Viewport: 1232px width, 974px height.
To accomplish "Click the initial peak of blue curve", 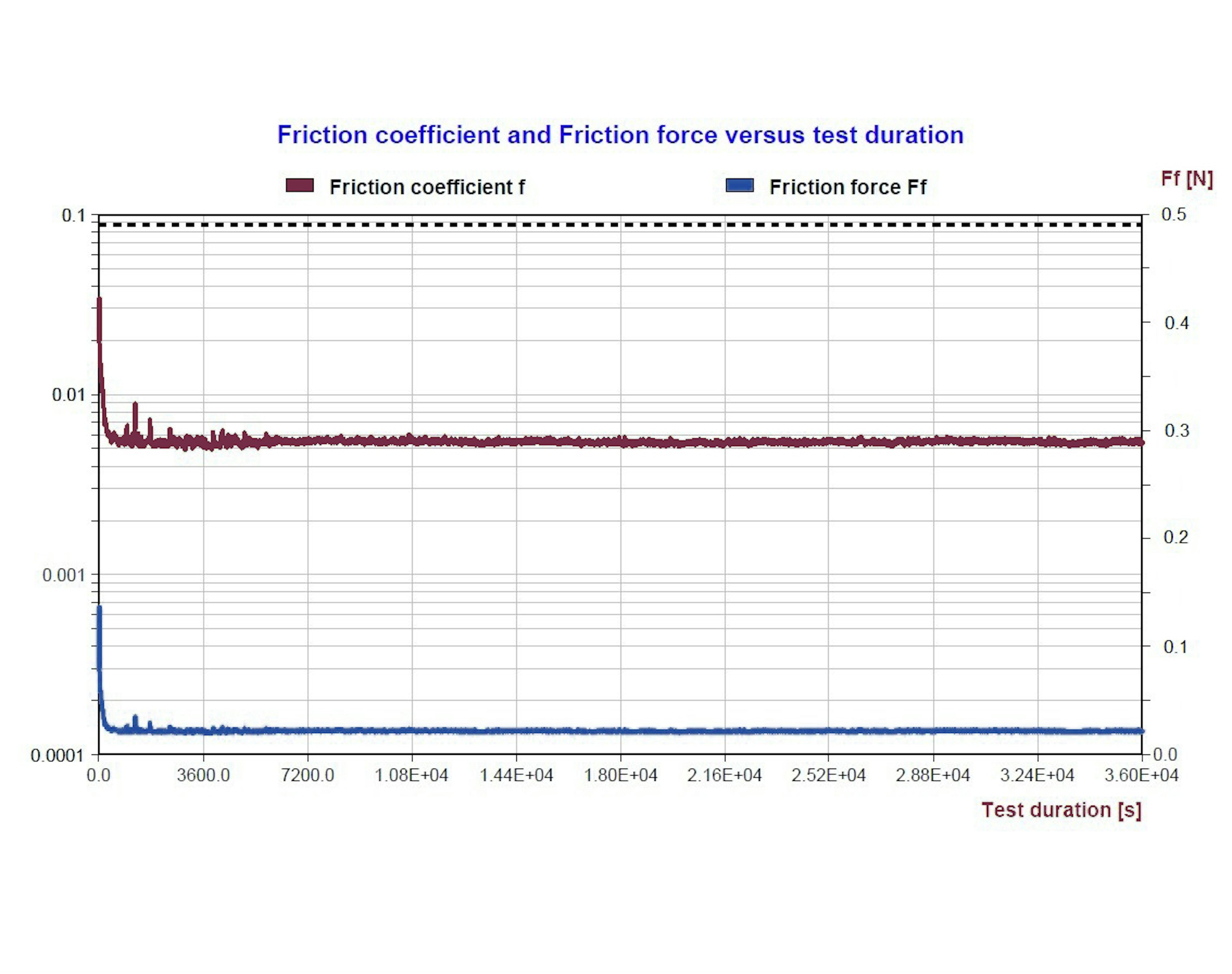I will point(99,610).
